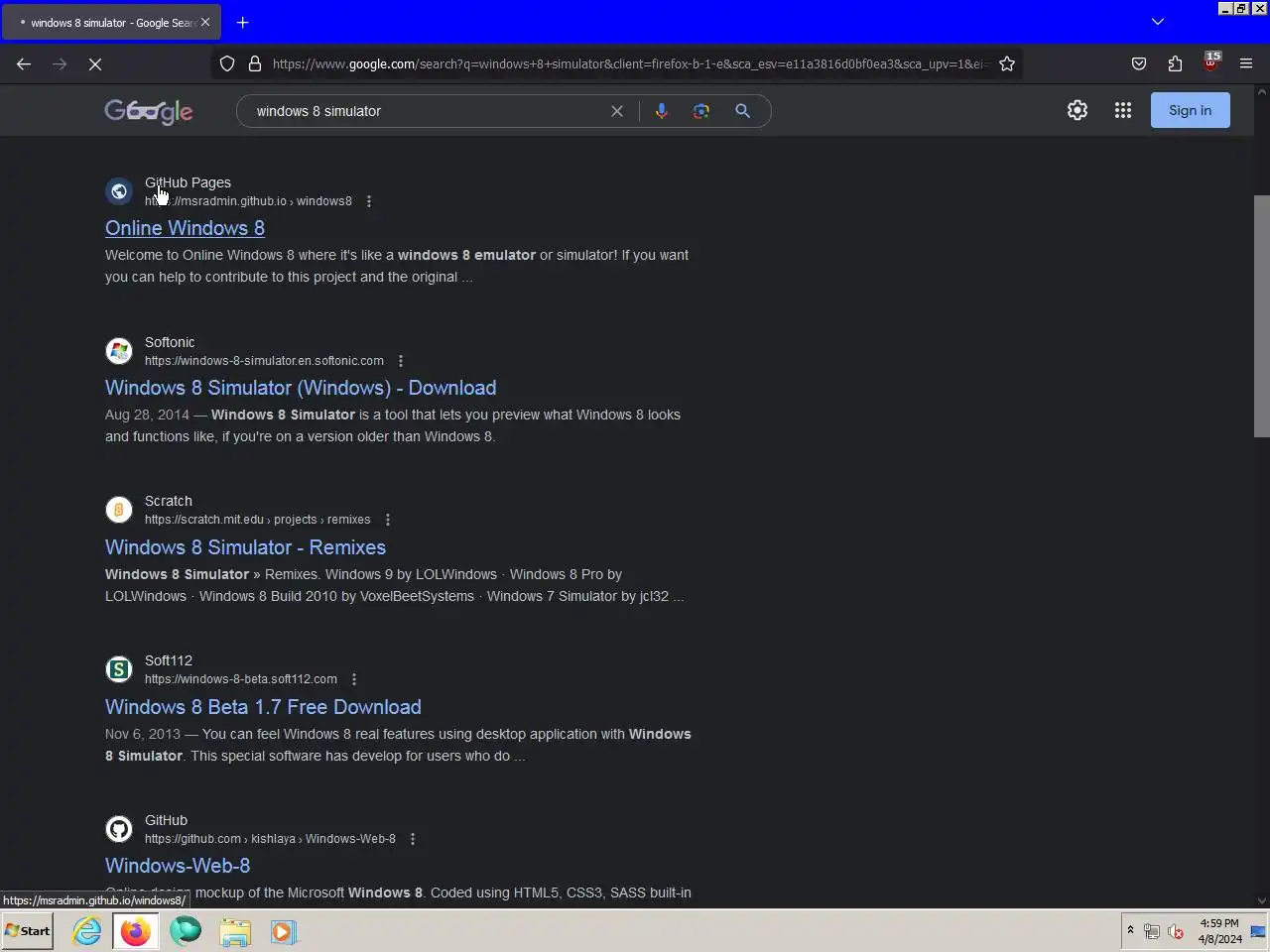Click the Softonic favicon
This screenshot has height=952, width=1270.
[x=119, y=351]
